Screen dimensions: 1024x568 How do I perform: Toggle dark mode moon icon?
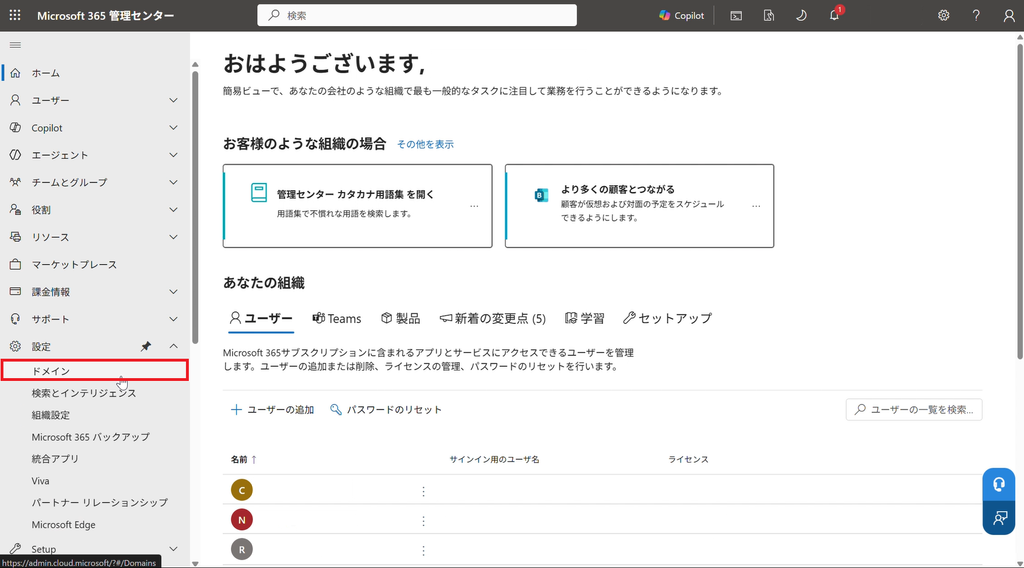pos(801,16)
